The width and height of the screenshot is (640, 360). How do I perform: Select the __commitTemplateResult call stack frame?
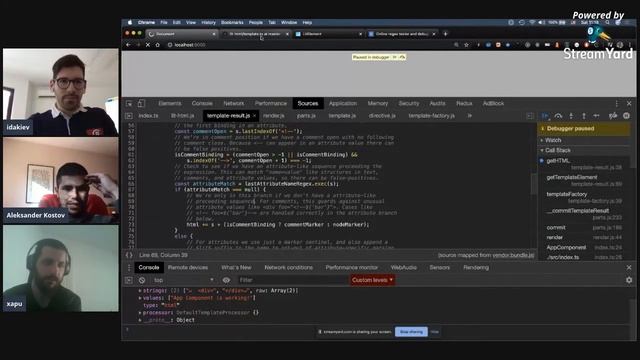click(584, 214)
